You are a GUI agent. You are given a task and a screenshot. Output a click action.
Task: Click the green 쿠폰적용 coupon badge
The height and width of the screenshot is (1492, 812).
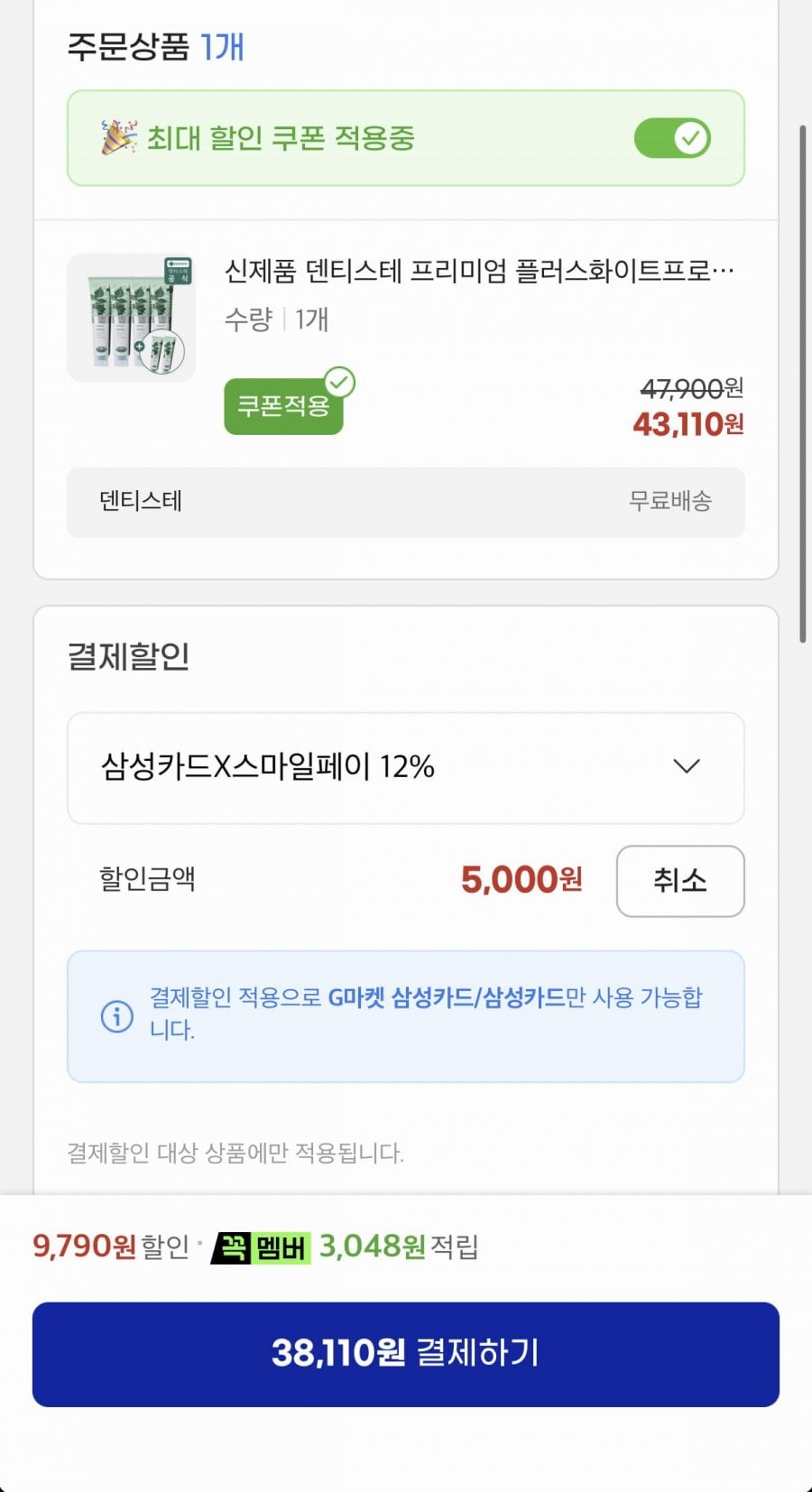(x=283, y=407)
